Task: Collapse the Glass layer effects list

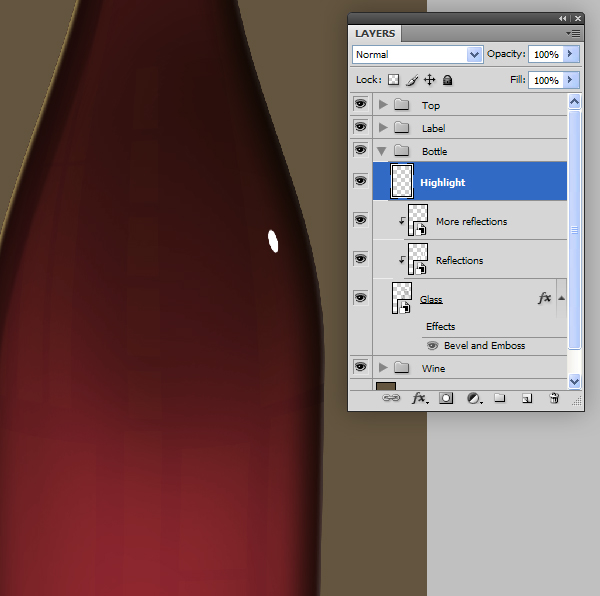Action: 561,298
